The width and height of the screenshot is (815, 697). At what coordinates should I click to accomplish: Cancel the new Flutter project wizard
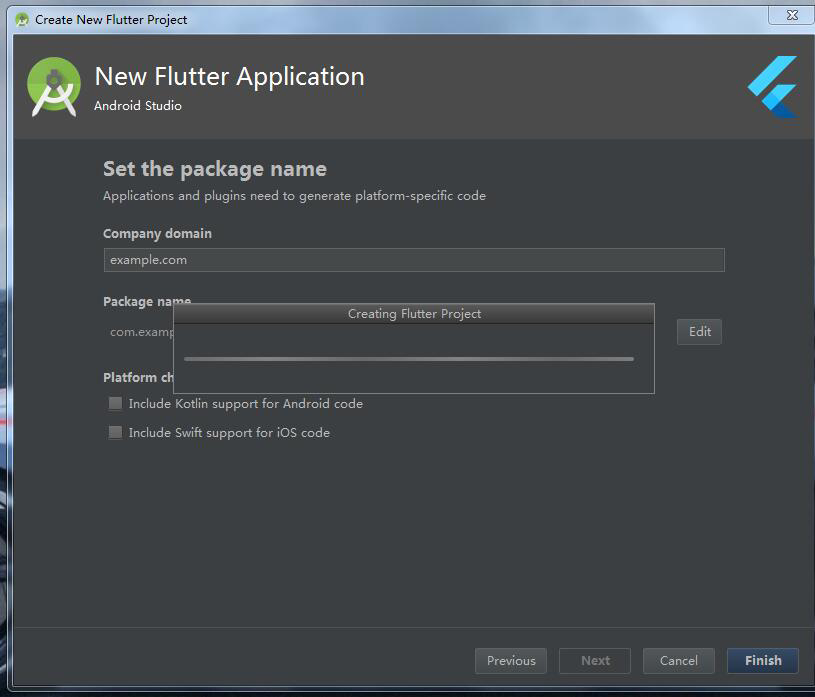point(678,661)
